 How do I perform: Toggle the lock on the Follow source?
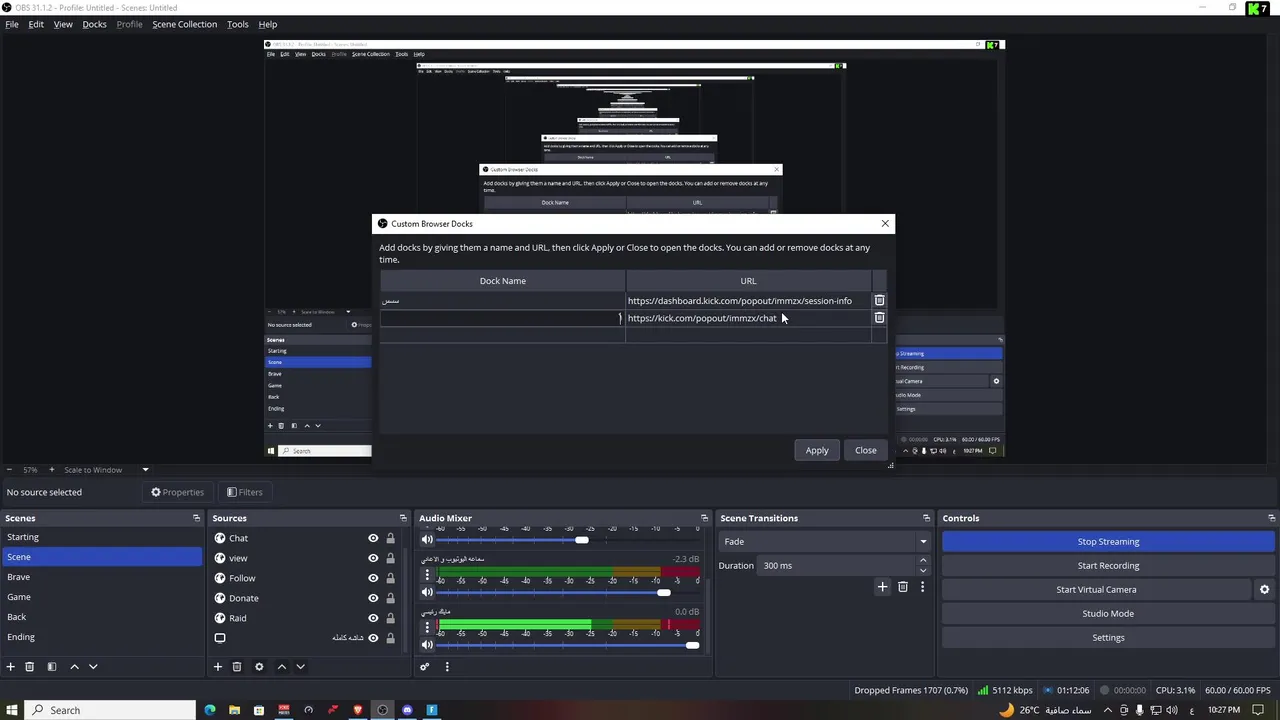391,578
